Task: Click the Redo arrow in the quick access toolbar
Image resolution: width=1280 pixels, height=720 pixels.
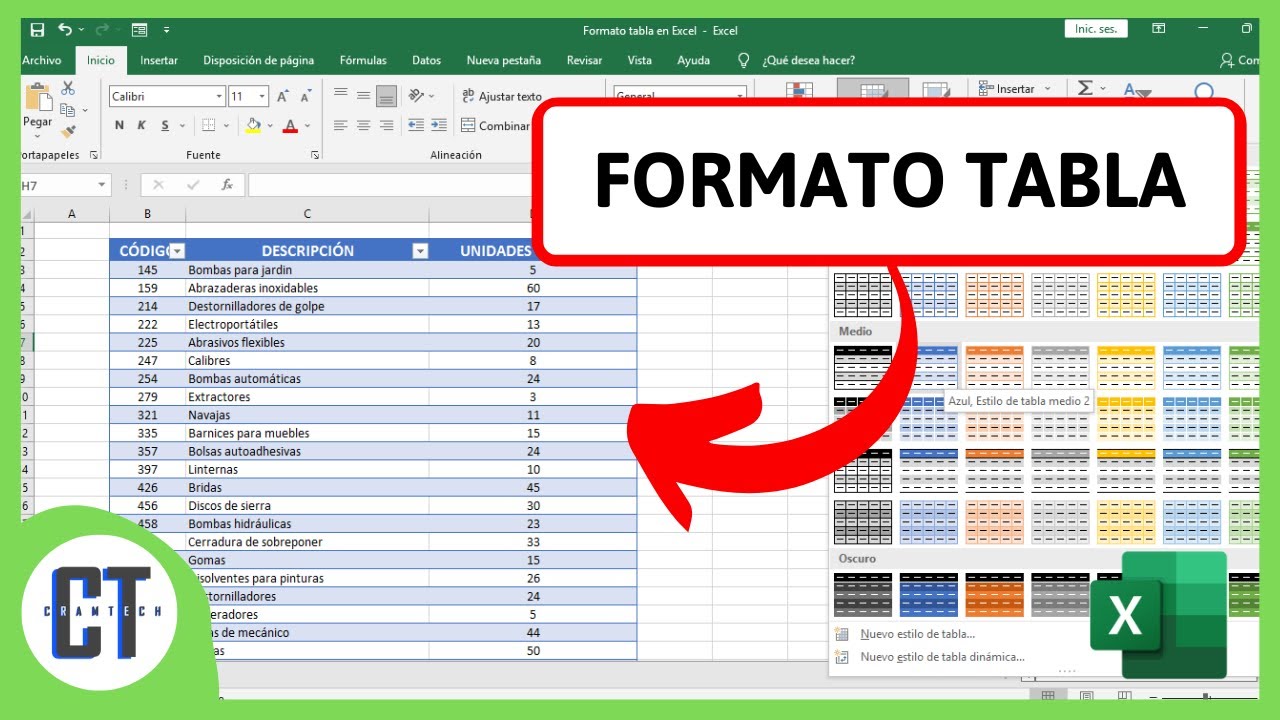Action: [x=104, y=30]
